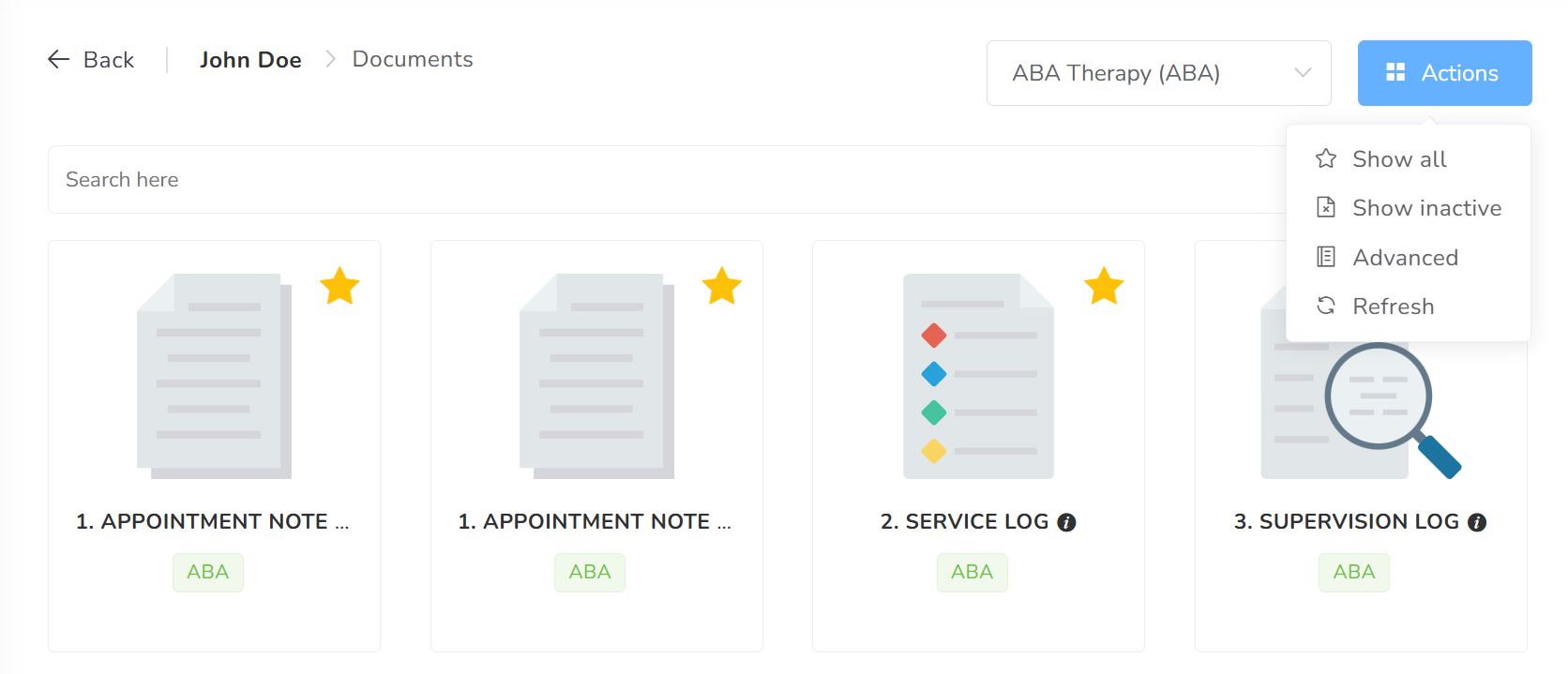
Task: Choose Show inactive menu option
Action: pyautogui.click(x=1426, y=208)
